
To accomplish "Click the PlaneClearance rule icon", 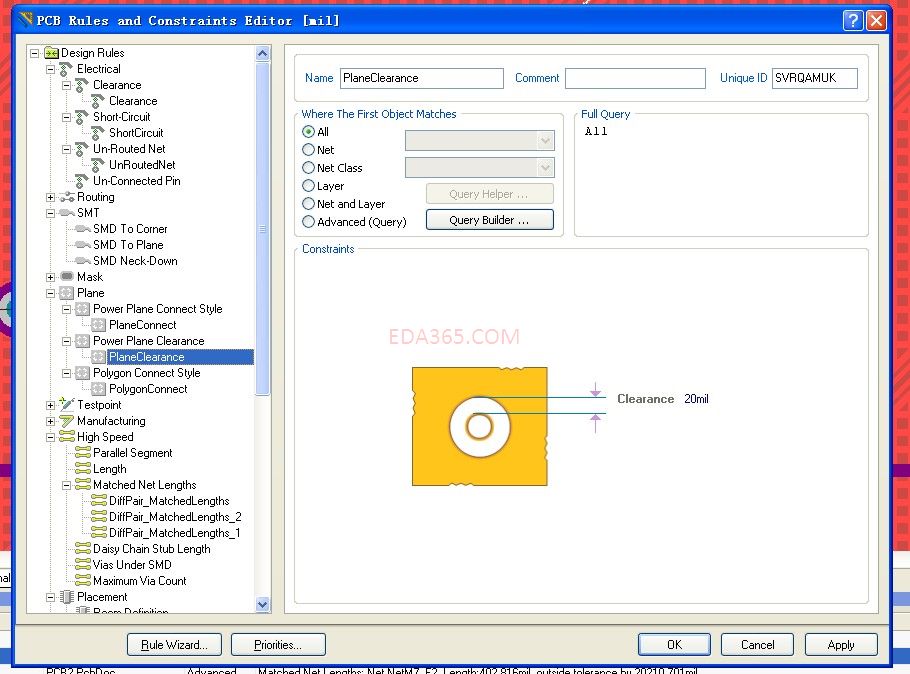I will [99, 357].
